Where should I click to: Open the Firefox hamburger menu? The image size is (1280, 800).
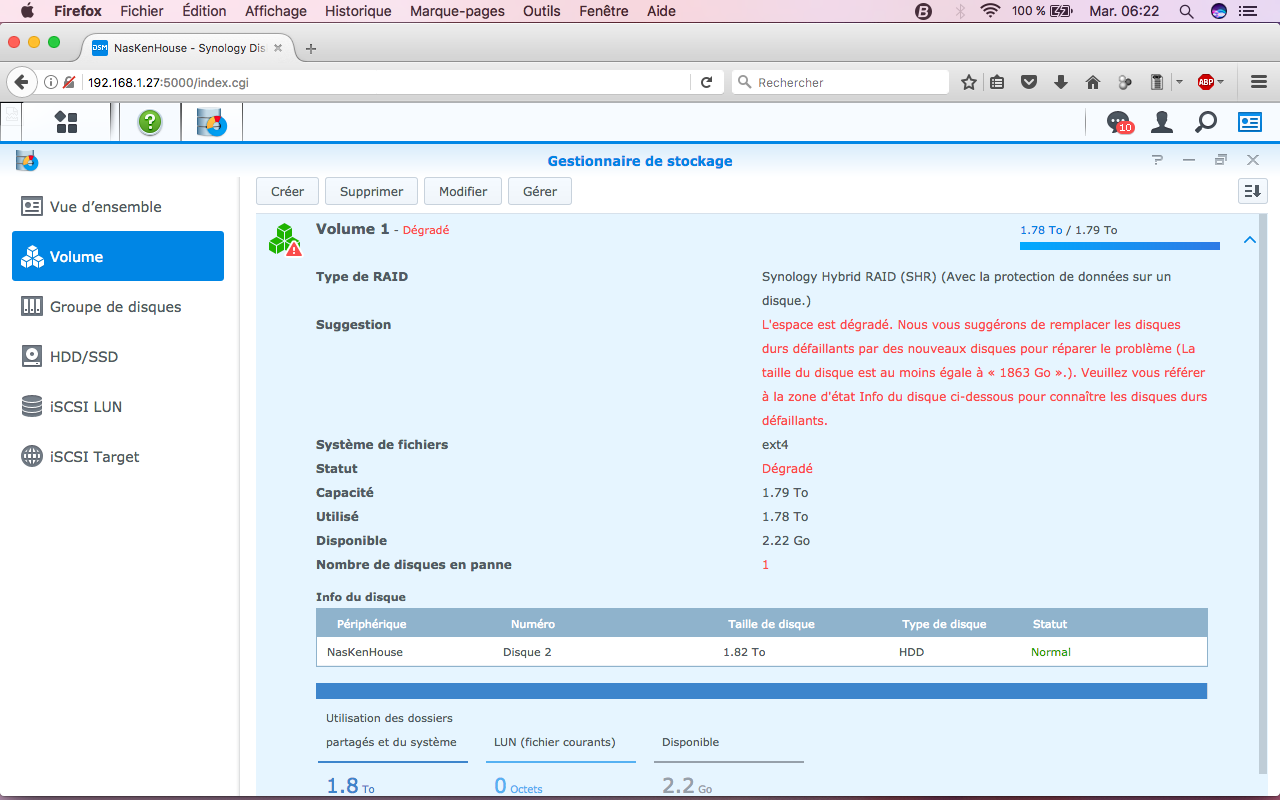(x=1258, y=83)
